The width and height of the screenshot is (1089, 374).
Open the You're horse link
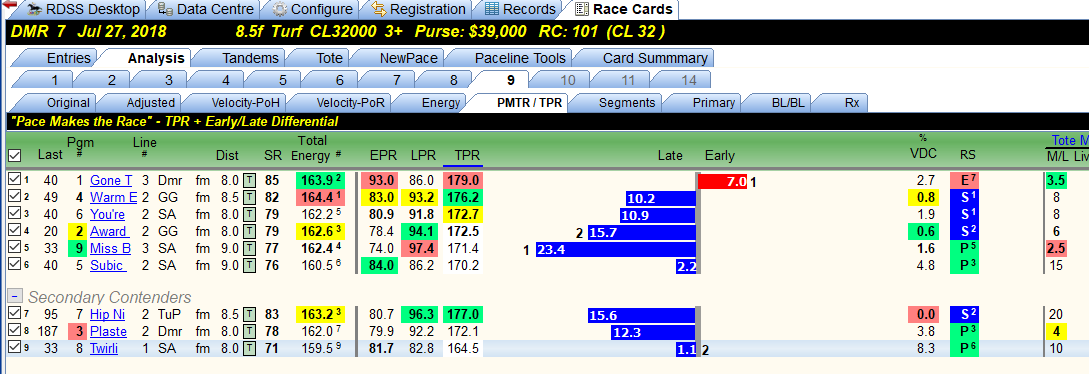coord(109,214)
